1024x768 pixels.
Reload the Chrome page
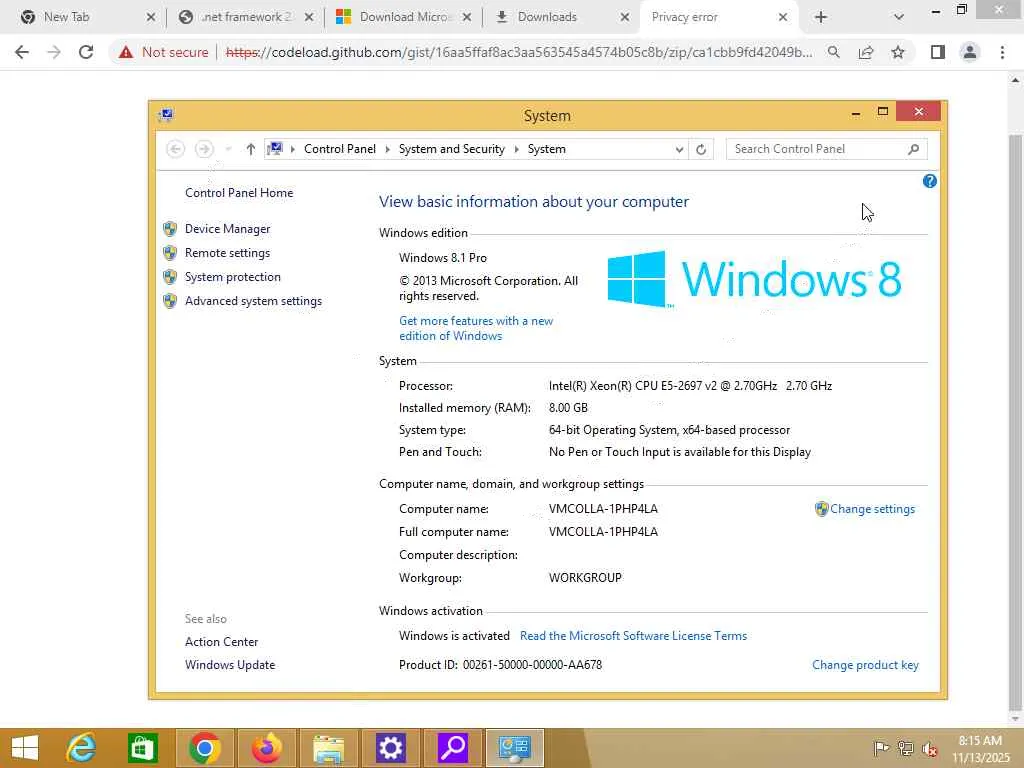click(86, 52)
